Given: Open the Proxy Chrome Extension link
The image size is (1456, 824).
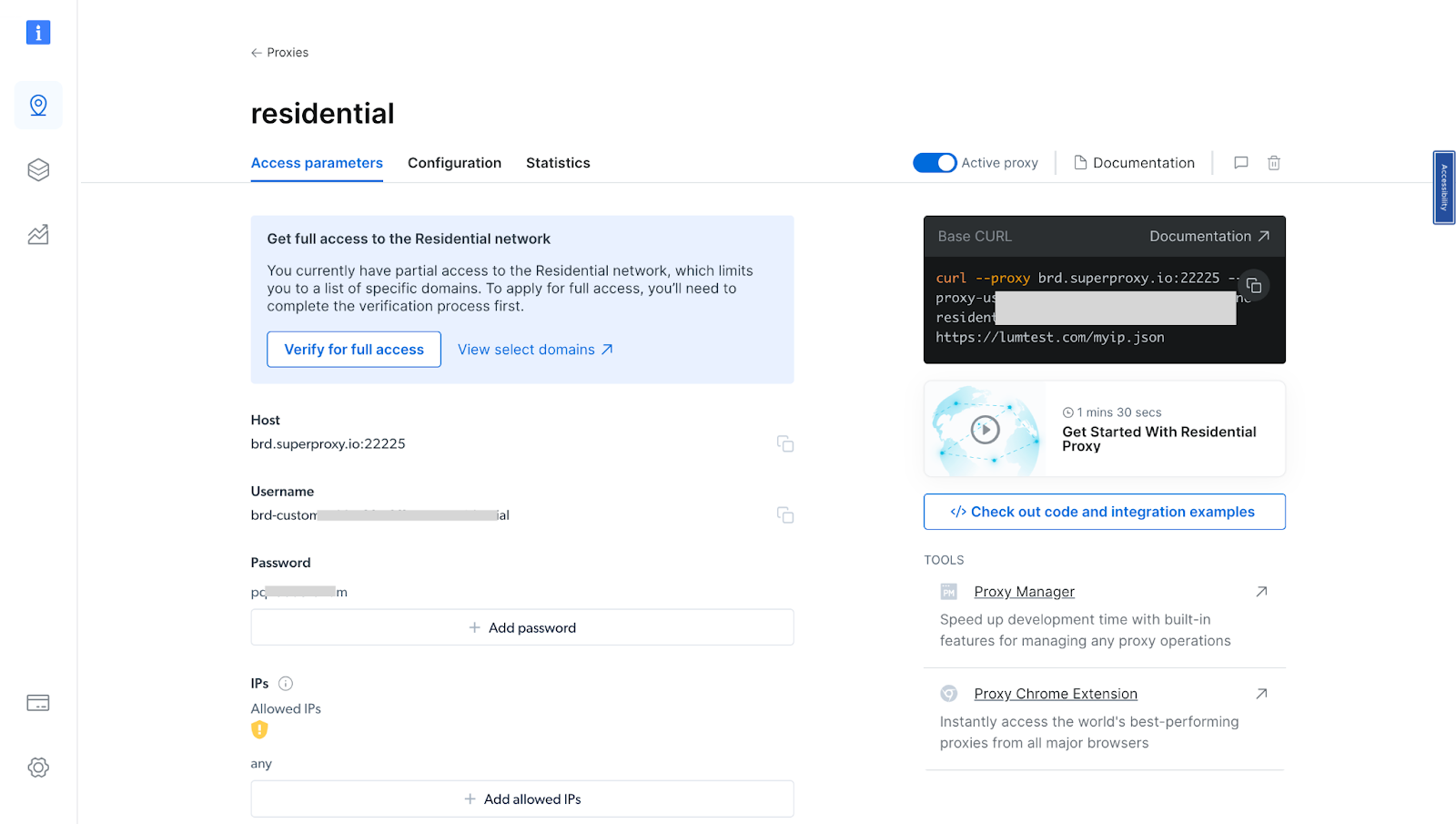Looking at the screenshot, I should coord(1056,694).
